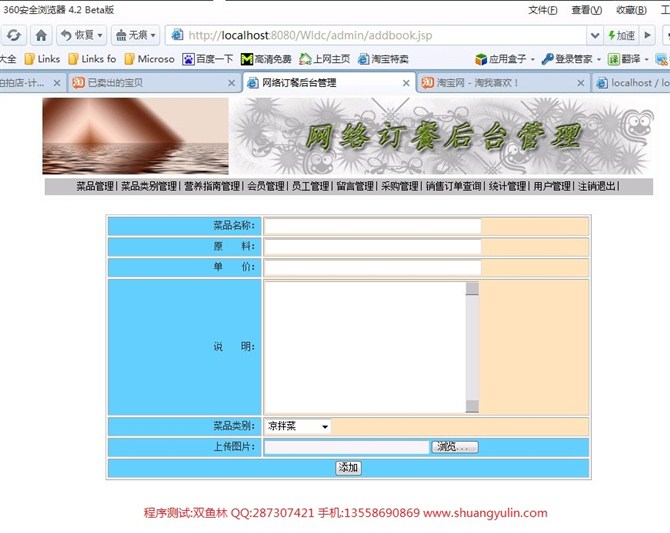Click the 浏览 browse file button
Image resolution: width=670 pixels, height=533 pixels.
pyautogui.click(x=455, y=447)
